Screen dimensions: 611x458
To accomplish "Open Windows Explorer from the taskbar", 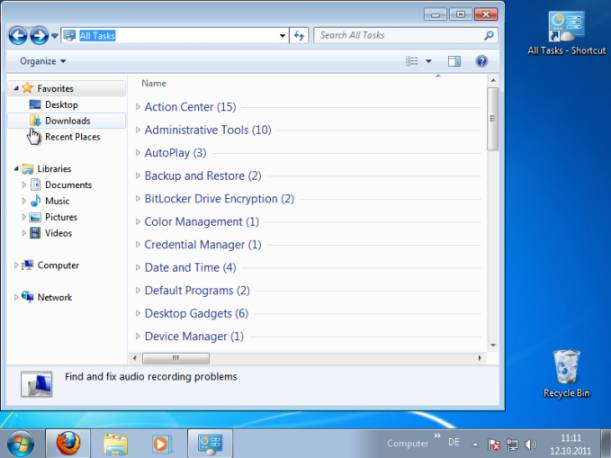I will pos(115,444).
